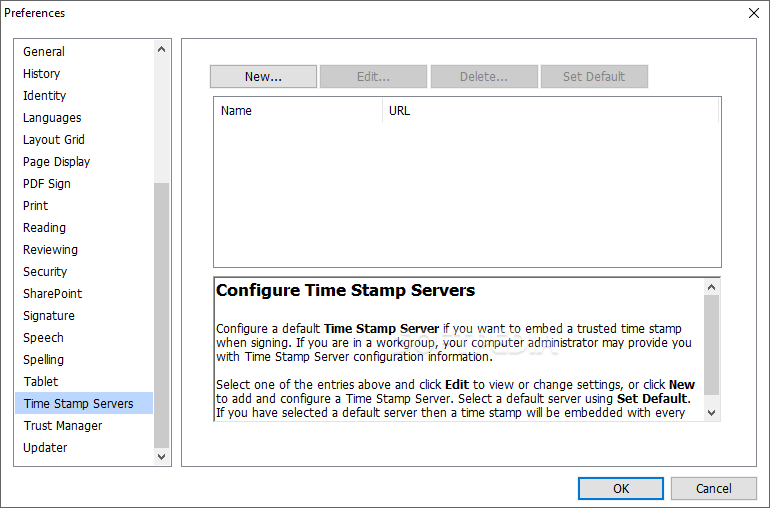Image resolution: width=770 pixels, height=508 pixels.
Task: Click the category list scrollbar thumb
Action: [162, 315]
